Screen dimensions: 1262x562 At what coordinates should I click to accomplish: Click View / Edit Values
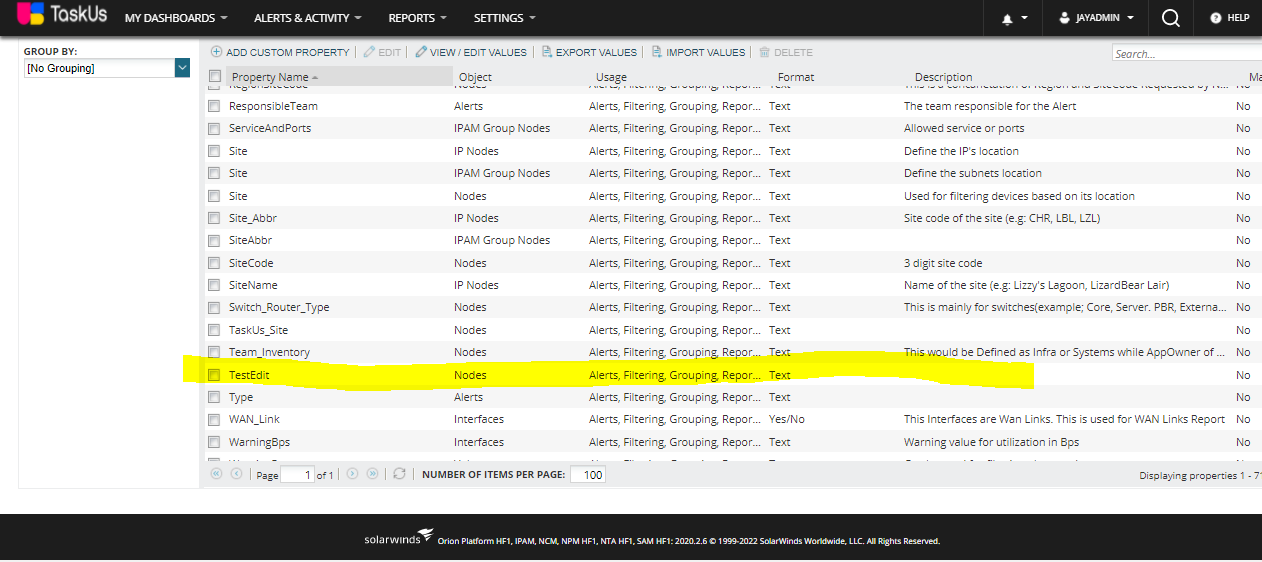click(x=471, y=52)
